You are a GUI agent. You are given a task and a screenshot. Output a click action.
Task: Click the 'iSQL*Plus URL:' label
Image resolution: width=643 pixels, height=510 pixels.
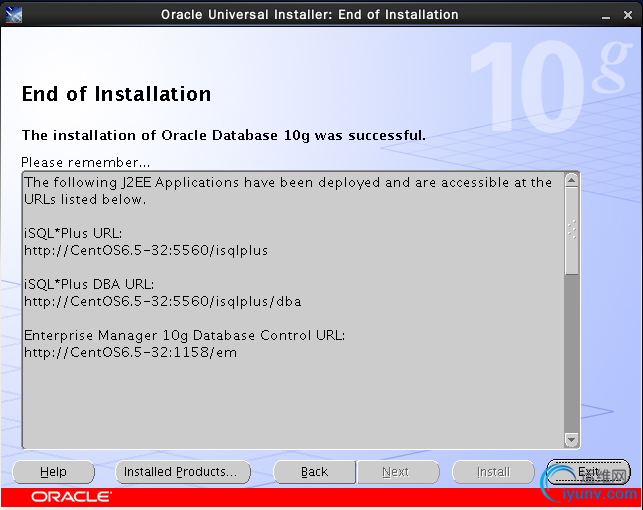click(x=73, y=233)
